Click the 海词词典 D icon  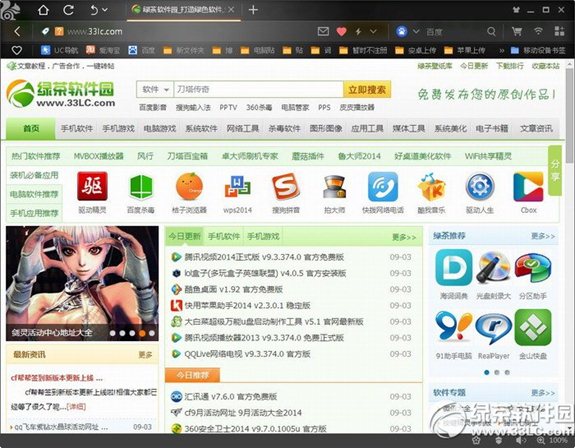click(454, 268)
